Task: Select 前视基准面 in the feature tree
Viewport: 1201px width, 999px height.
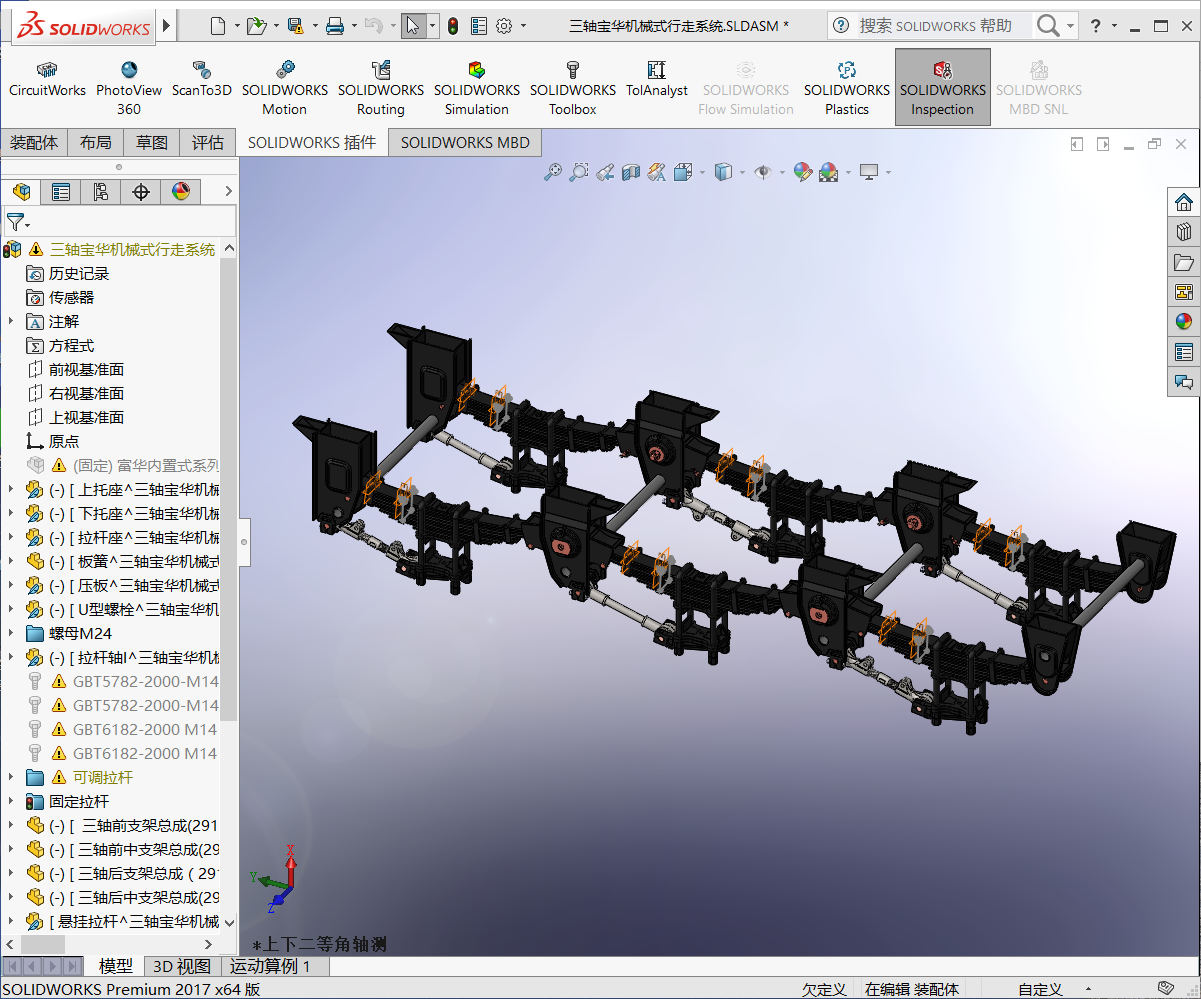Action: click(86, 369)
